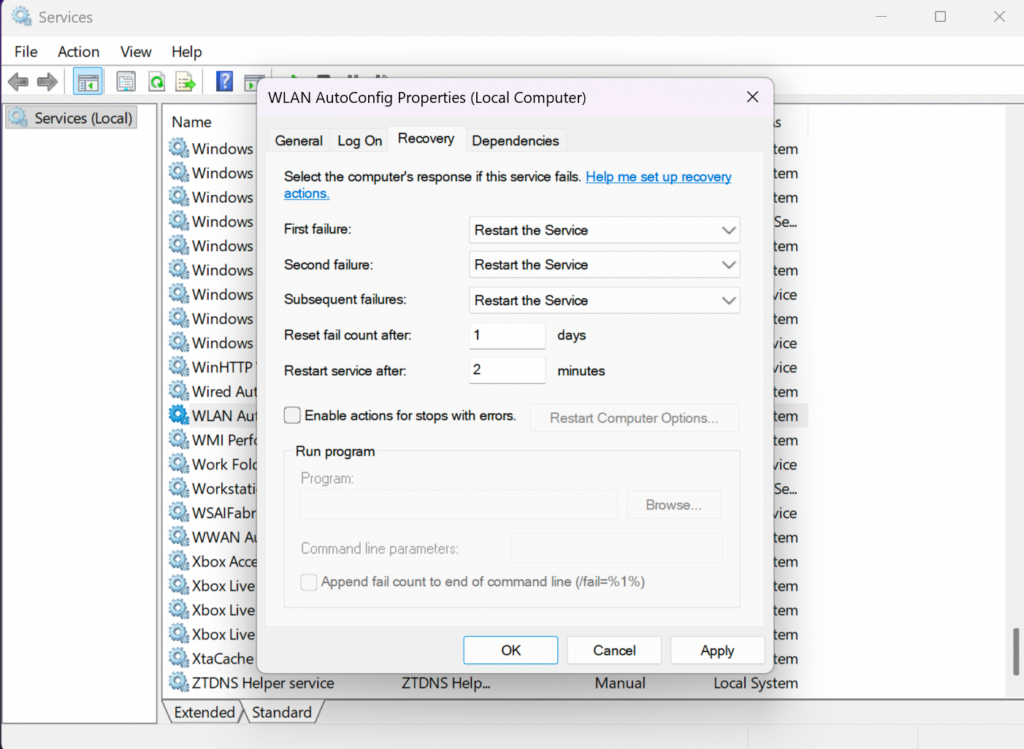
Task: Click gear icon of WWAN row
Action: pos(178,536)
